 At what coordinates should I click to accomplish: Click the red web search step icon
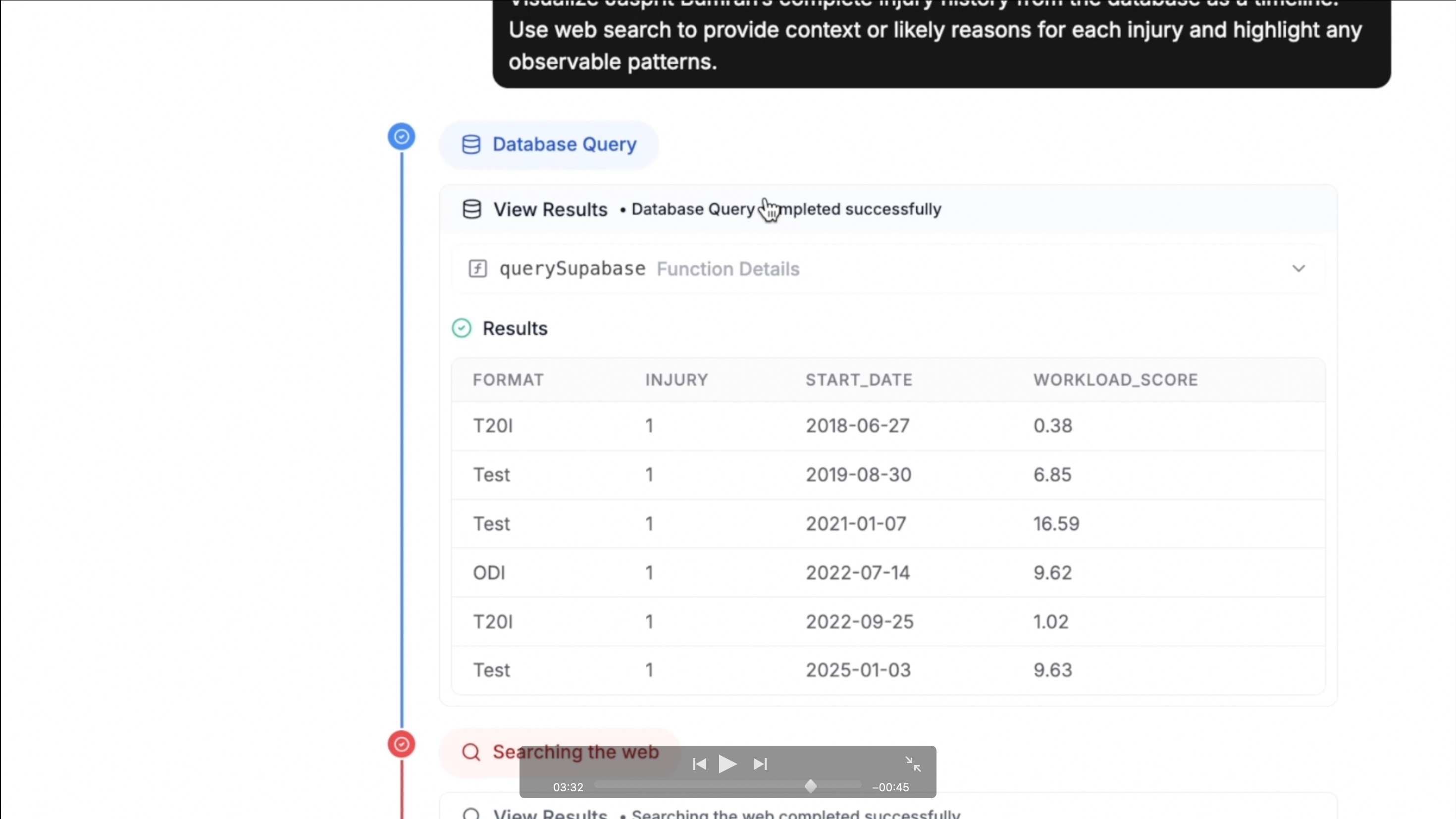tap(401, 744)
